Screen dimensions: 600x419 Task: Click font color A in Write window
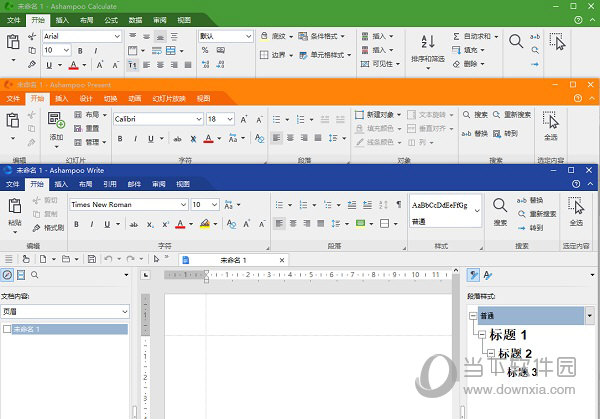tap(180, 224)
